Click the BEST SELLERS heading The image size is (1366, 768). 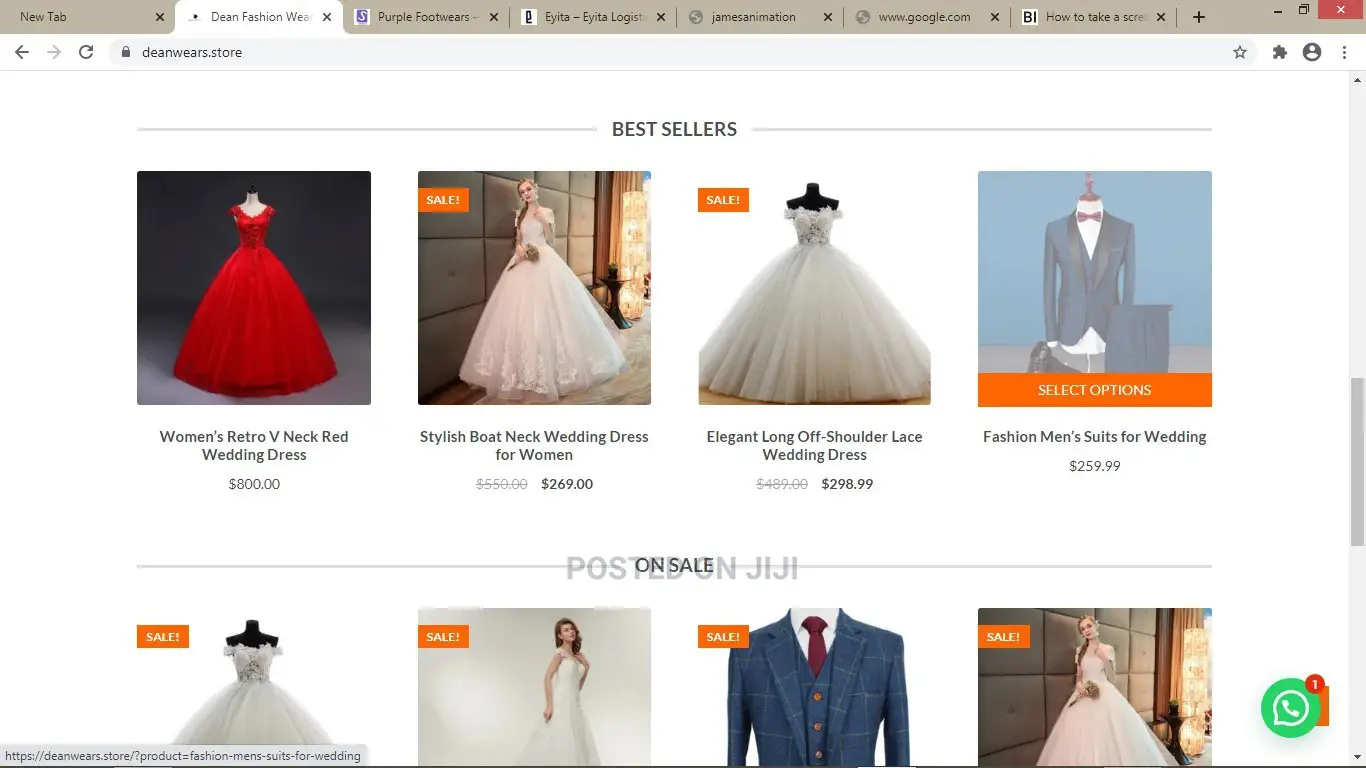[674, 129]
